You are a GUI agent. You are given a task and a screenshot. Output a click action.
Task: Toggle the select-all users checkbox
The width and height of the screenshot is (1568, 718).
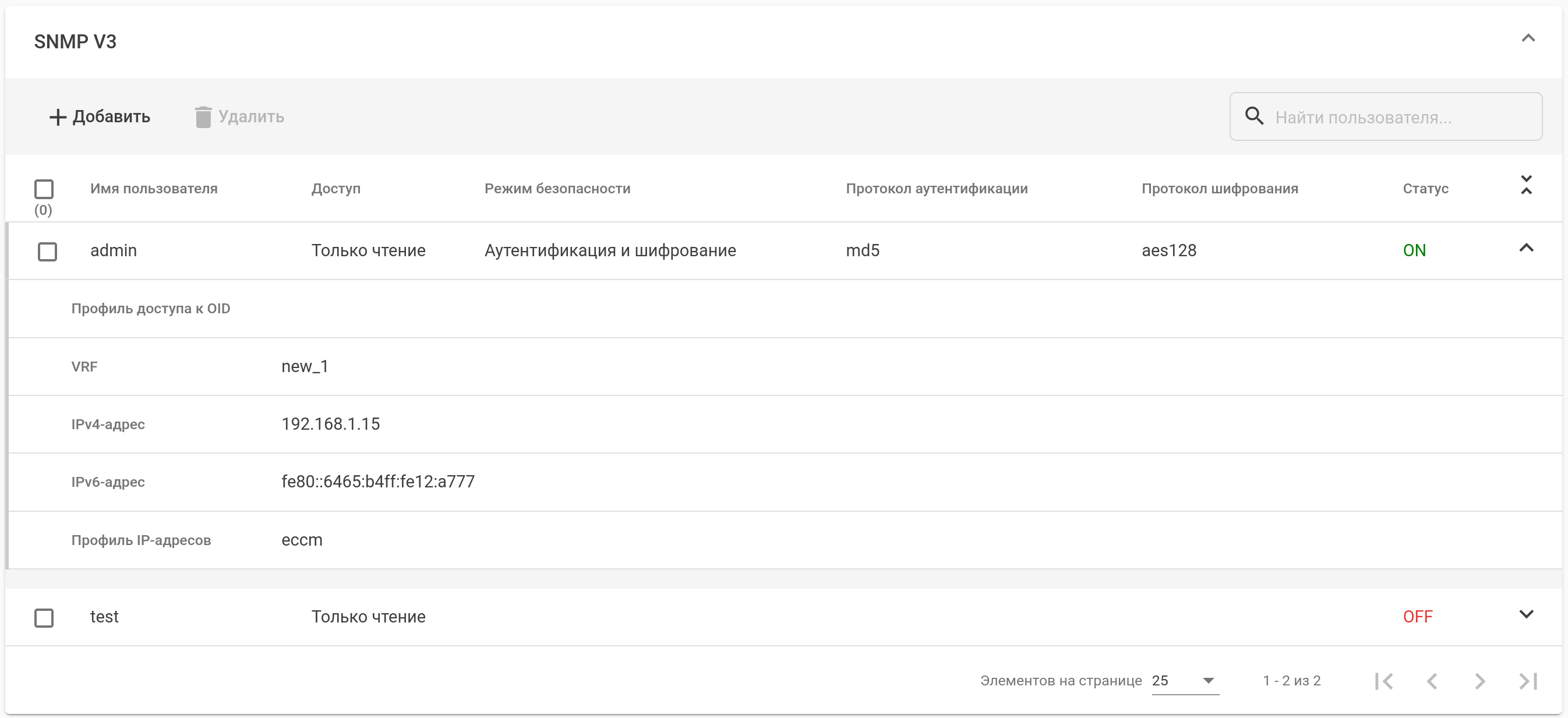[x=44, y=189]
